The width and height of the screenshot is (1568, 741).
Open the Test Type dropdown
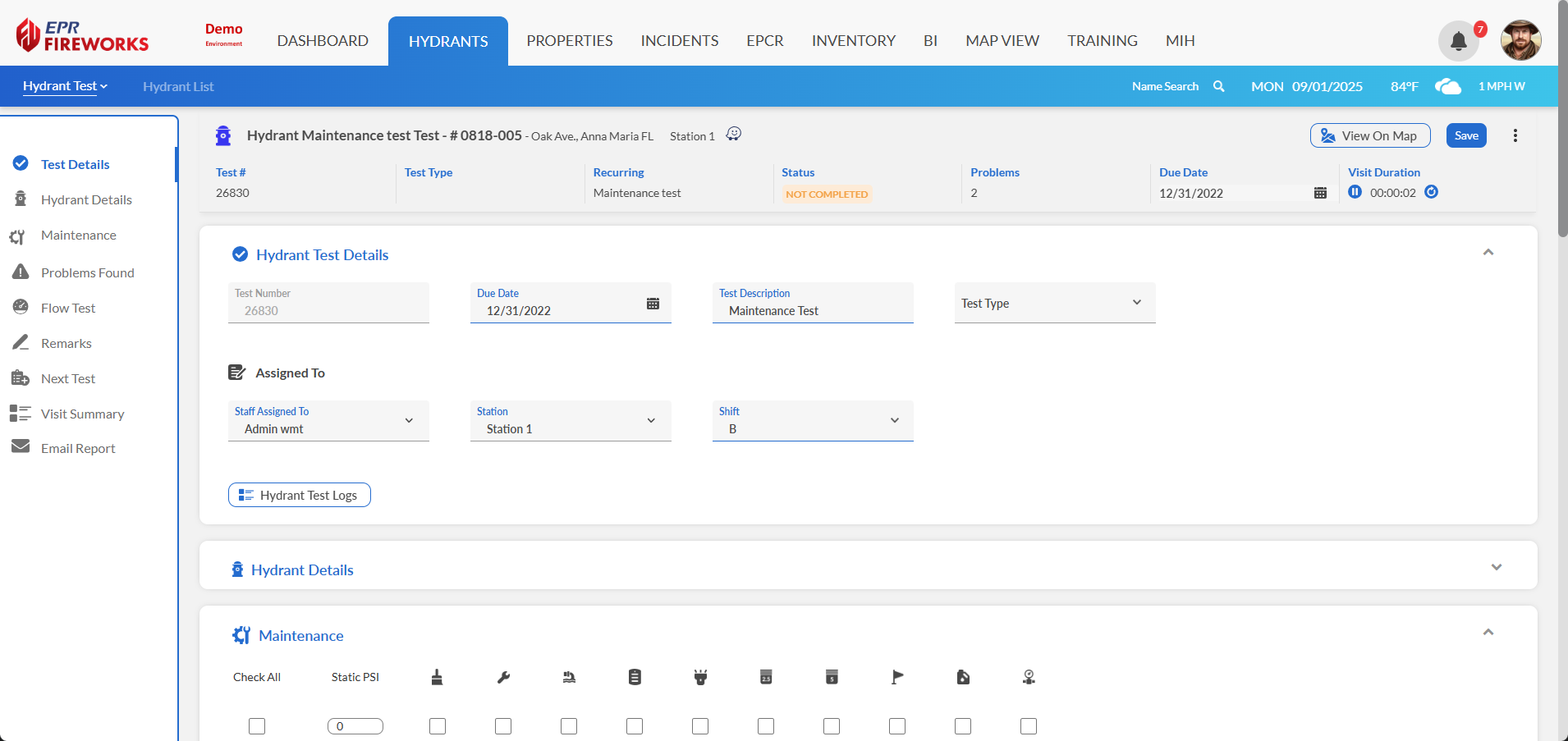coord(1054,304)
